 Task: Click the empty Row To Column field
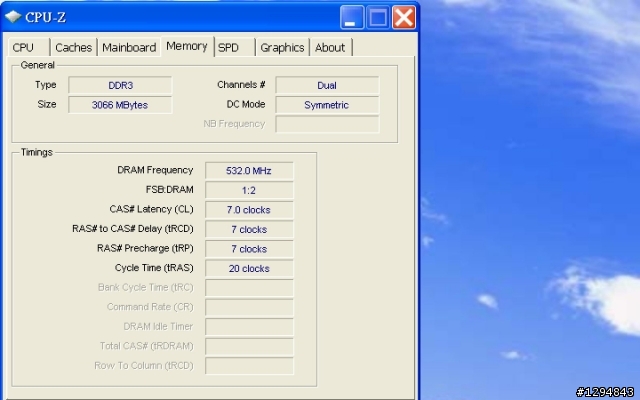249,366
